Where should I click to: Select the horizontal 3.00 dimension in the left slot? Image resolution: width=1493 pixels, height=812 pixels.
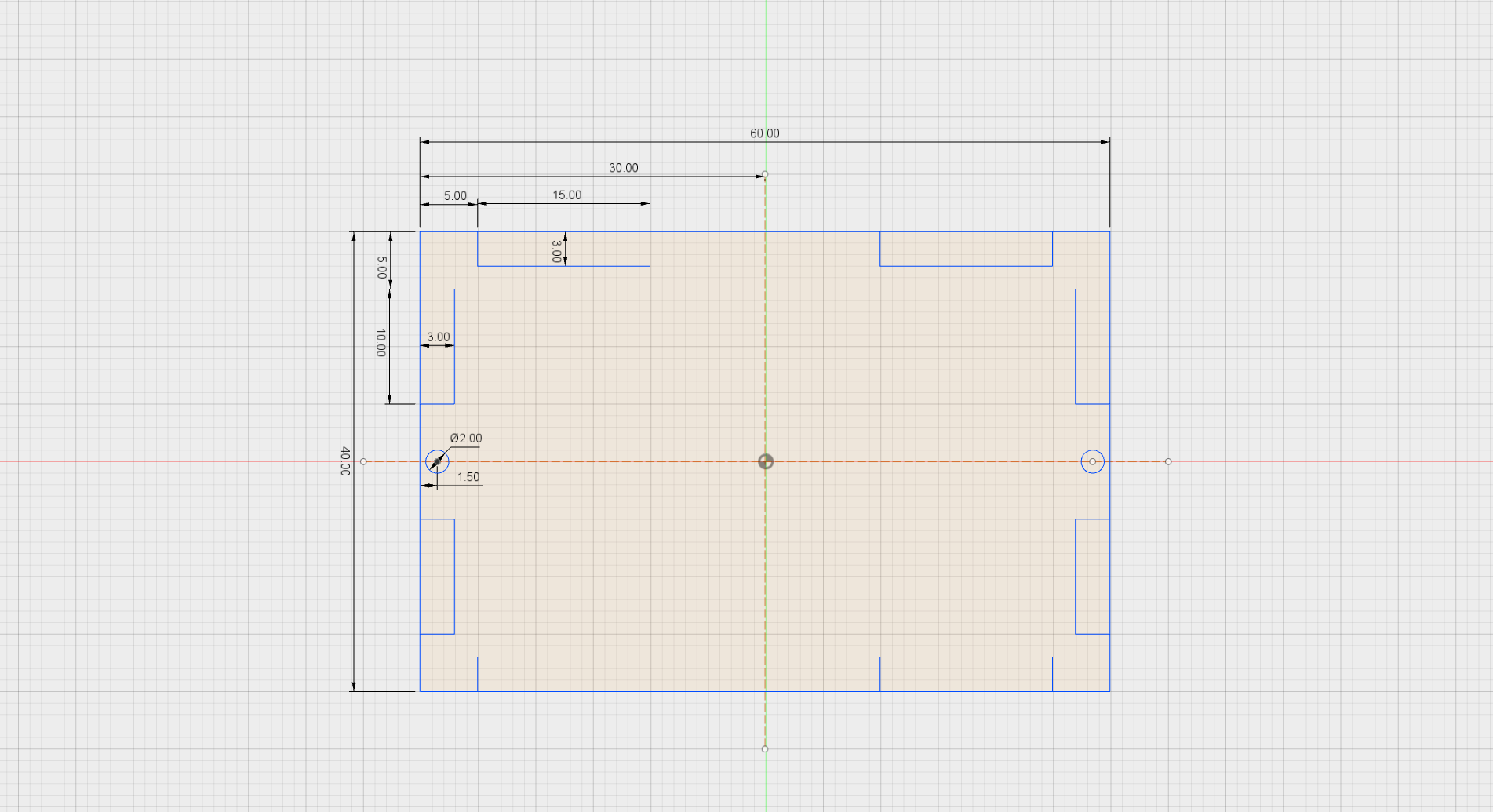point(438,337)
